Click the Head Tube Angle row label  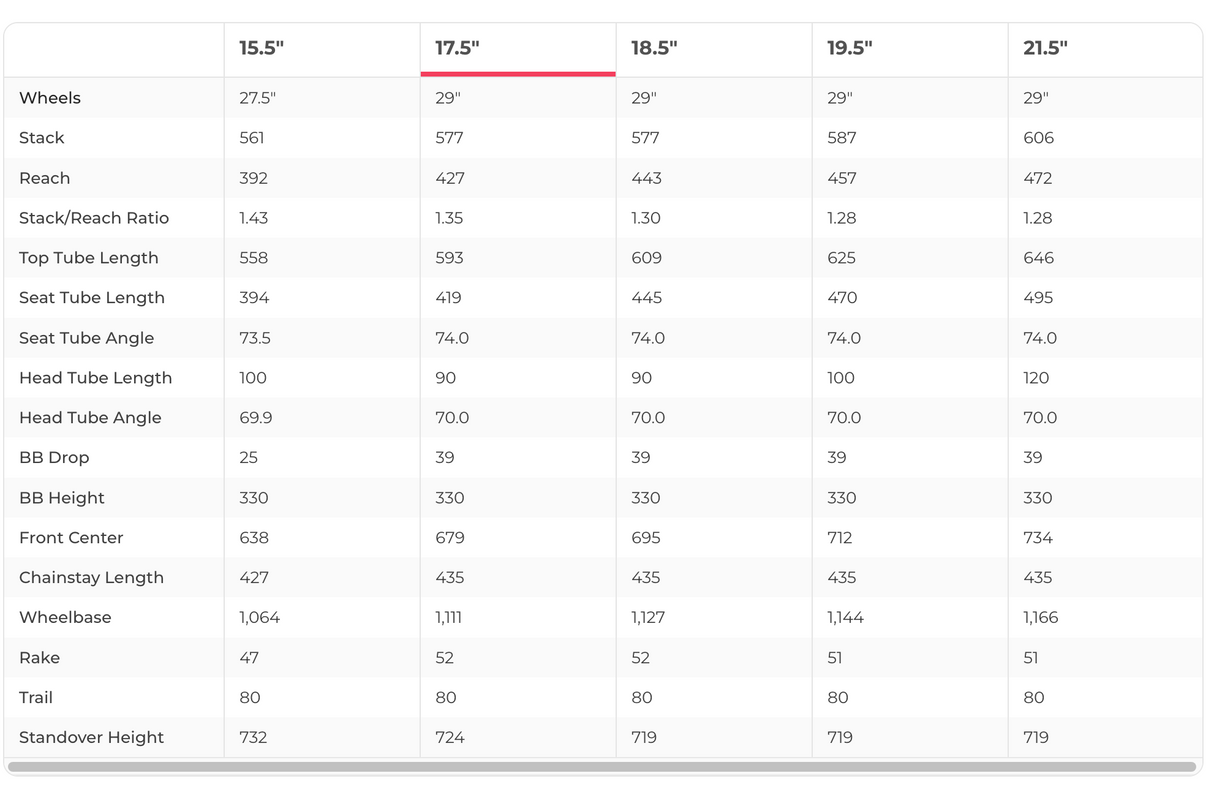pyautogui.click(x=90, y=418)
